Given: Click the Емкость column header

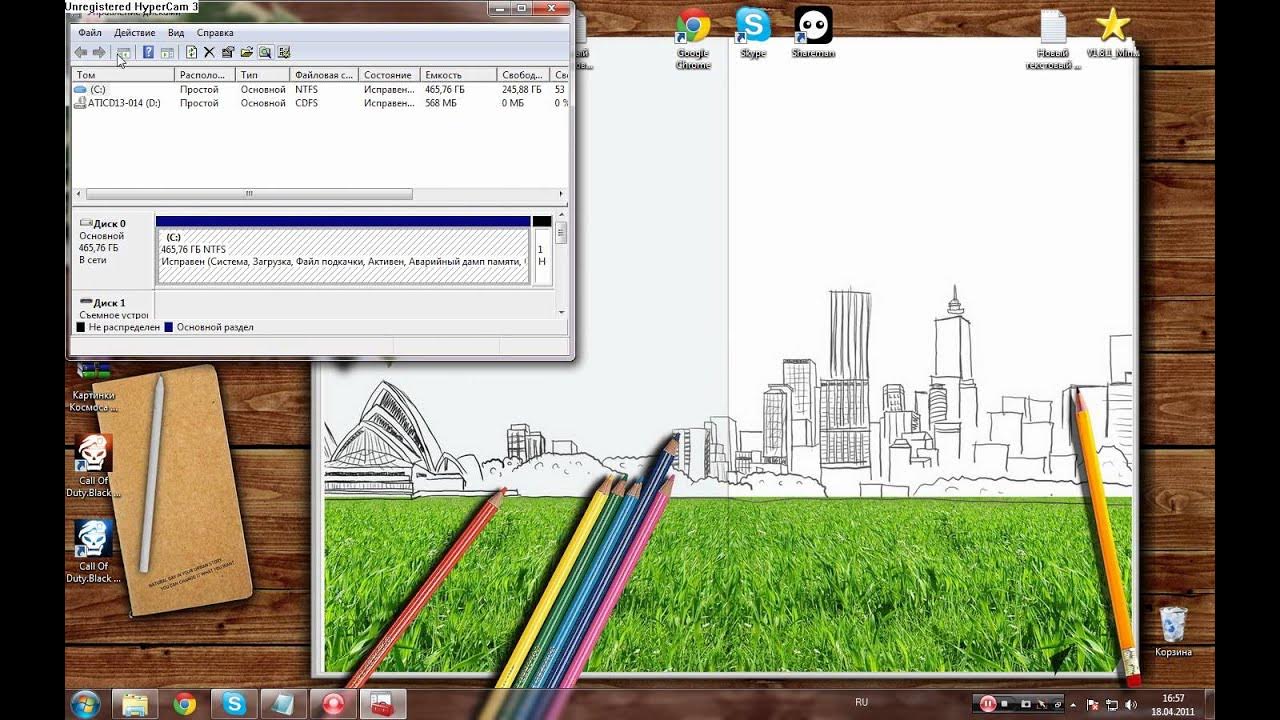Looking at the screenshot, I should point(458,75).
